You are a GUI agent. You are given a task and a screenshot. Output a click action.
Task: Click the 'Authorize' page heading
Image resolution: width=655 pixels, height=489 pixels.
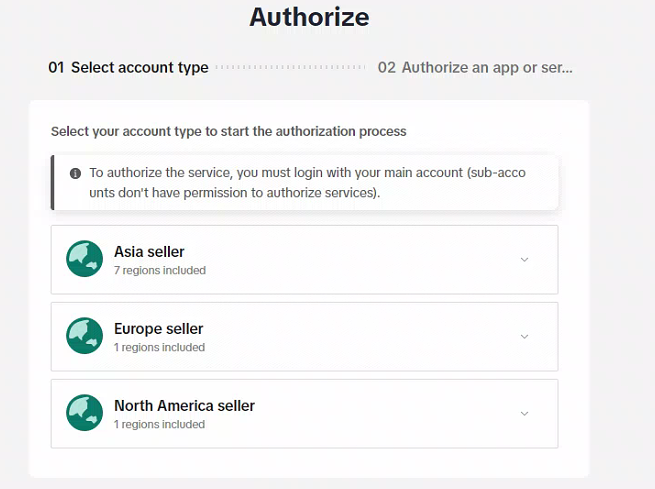click(309, 17)
